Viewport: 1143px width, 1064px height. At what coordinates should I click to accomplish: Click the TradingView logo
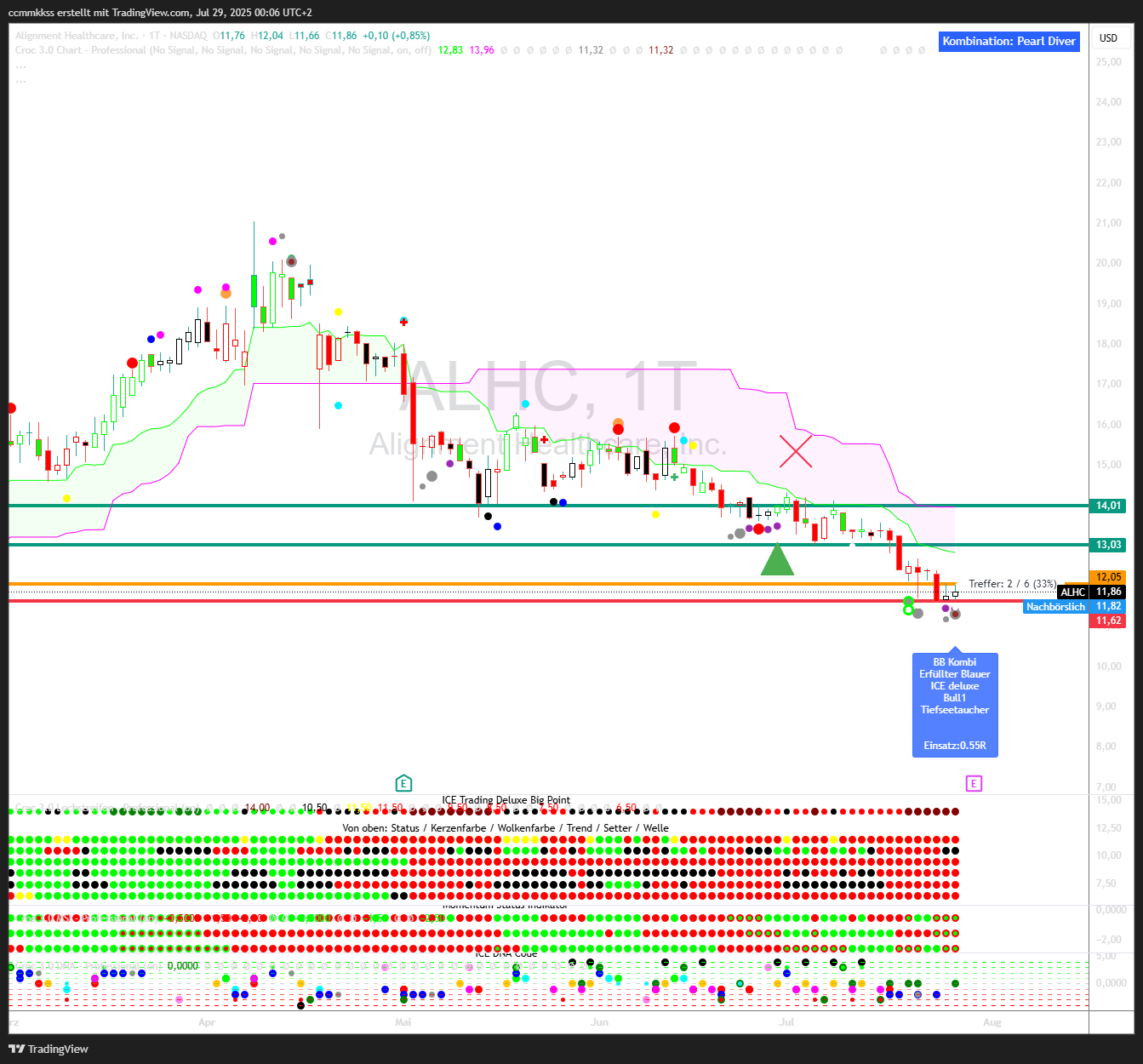click(x=49, y=1049)
